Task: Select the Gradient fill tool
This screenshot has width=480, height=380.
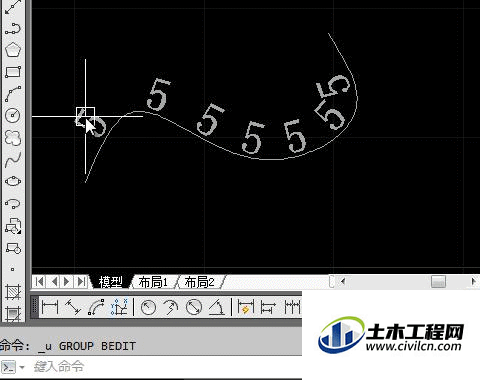Action: tap(13, 313)
